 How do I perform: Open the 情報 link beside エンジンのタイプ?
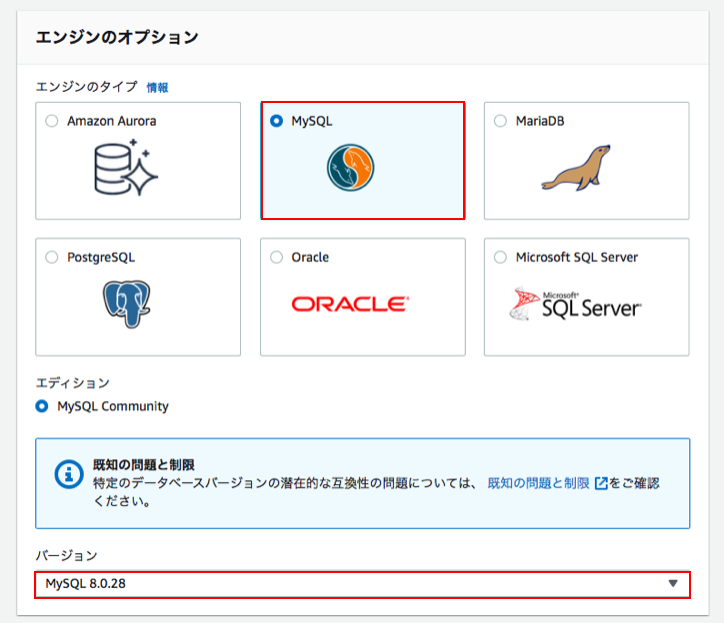157,88
